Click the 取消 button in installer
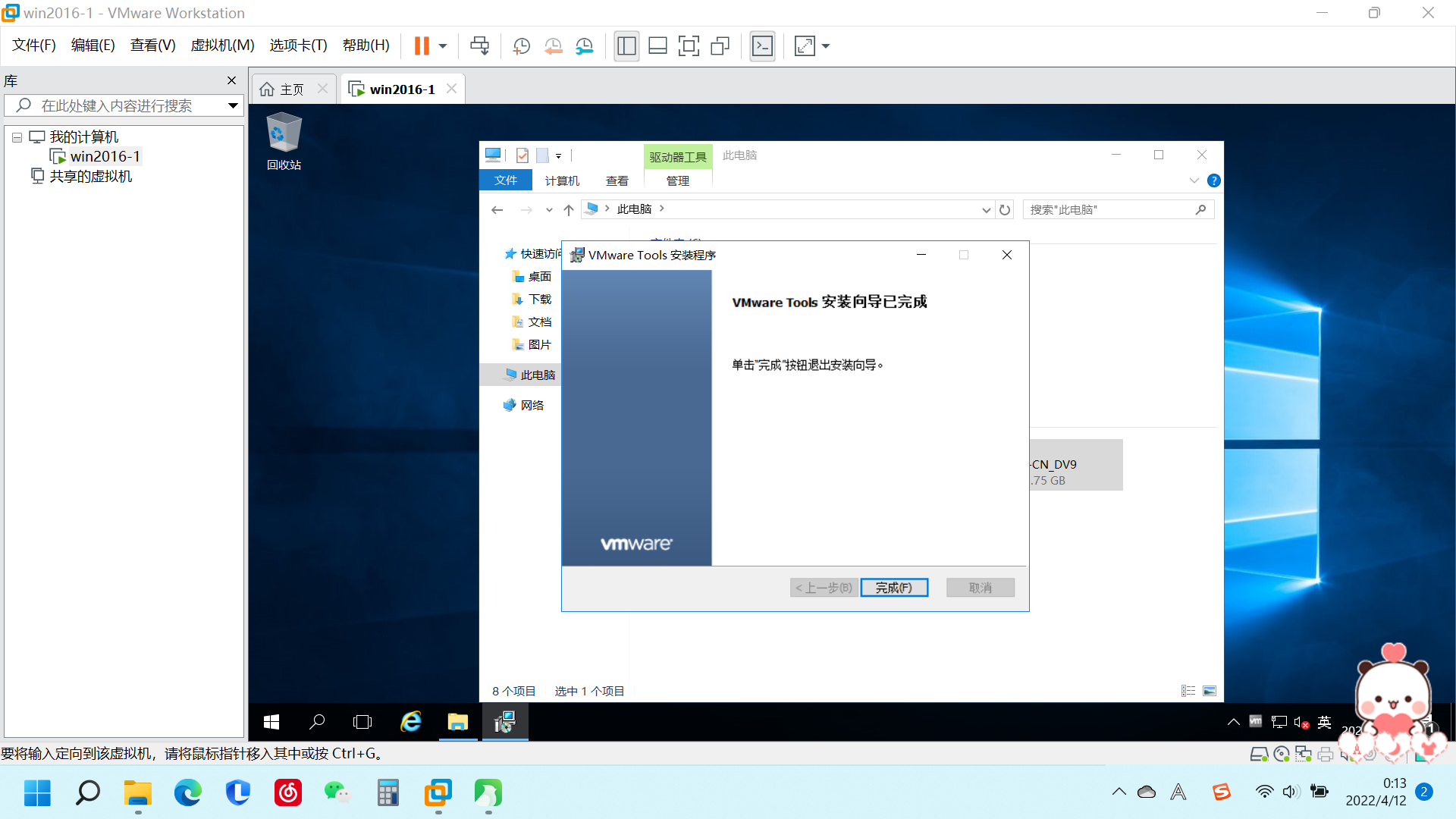Image resolution: width=1456 pixels, height=819 pixels. point(980,588)
